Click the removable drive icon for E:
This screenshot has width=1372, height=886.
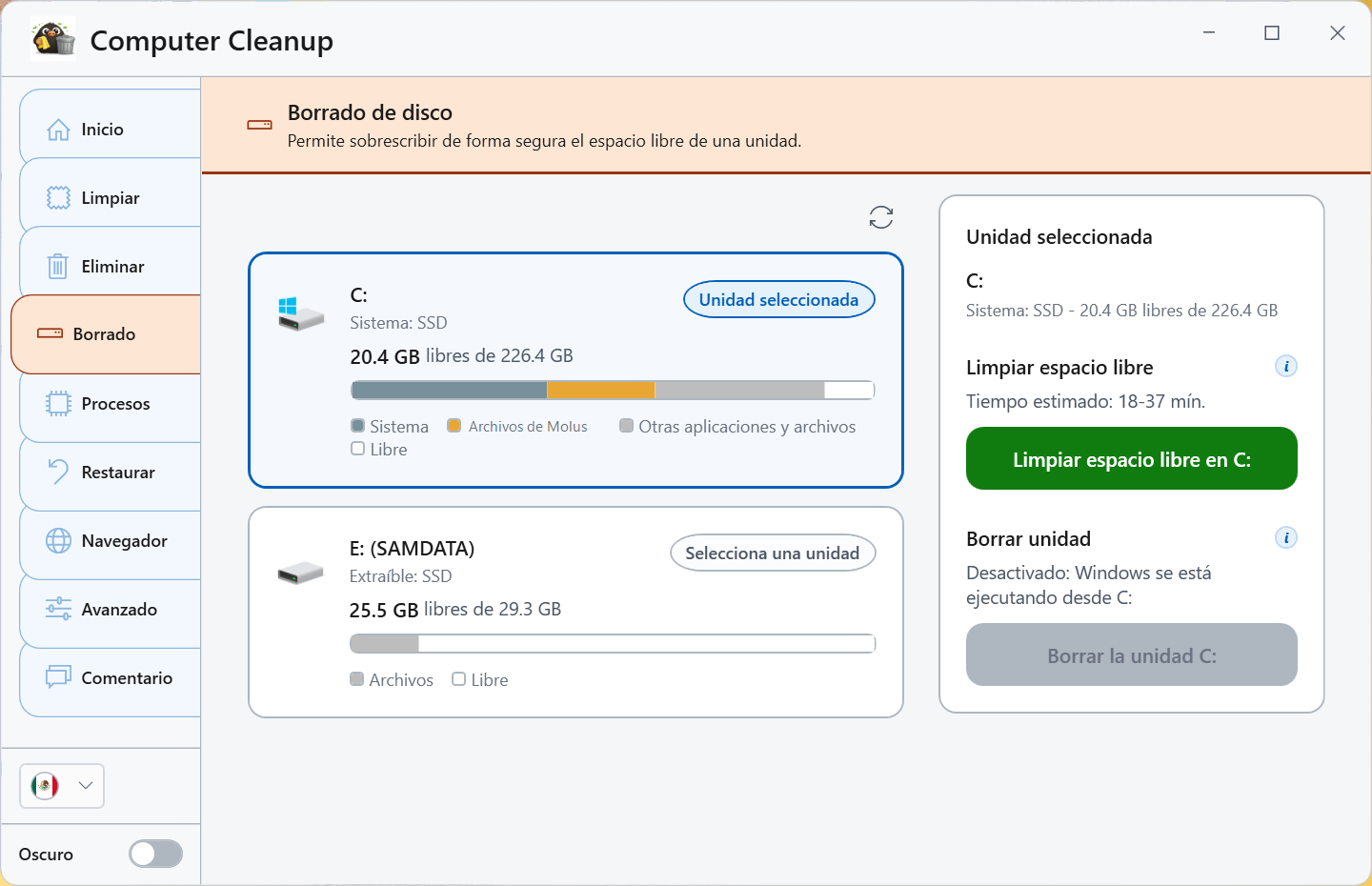[x=301, y=573]
